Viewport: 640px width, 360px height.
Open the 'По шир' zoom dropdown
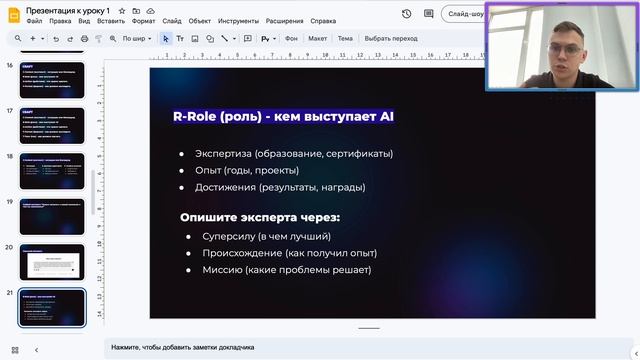pyautogui.click(x=137, y=39)
